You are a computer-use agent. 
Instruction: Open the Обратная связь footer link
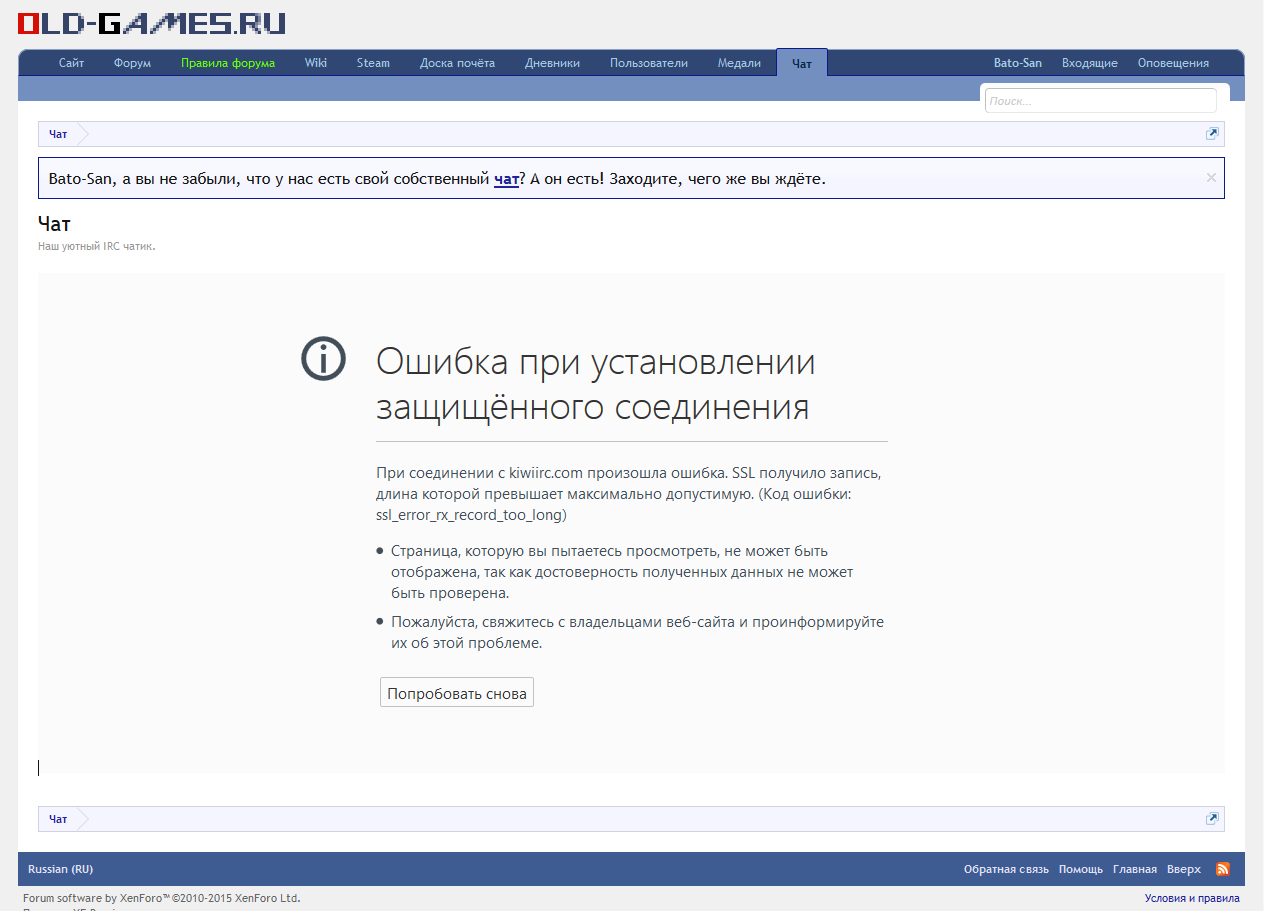coord(1006,869)
